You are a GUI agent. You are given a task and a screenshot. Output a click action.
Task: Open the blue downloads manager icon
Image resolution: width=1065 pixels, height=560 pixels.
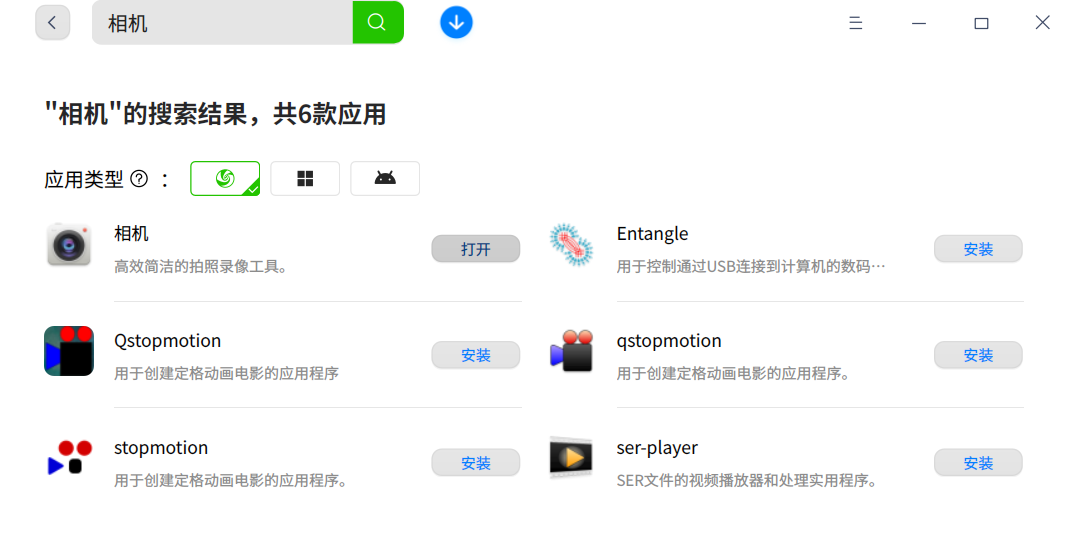coord(456,22)
